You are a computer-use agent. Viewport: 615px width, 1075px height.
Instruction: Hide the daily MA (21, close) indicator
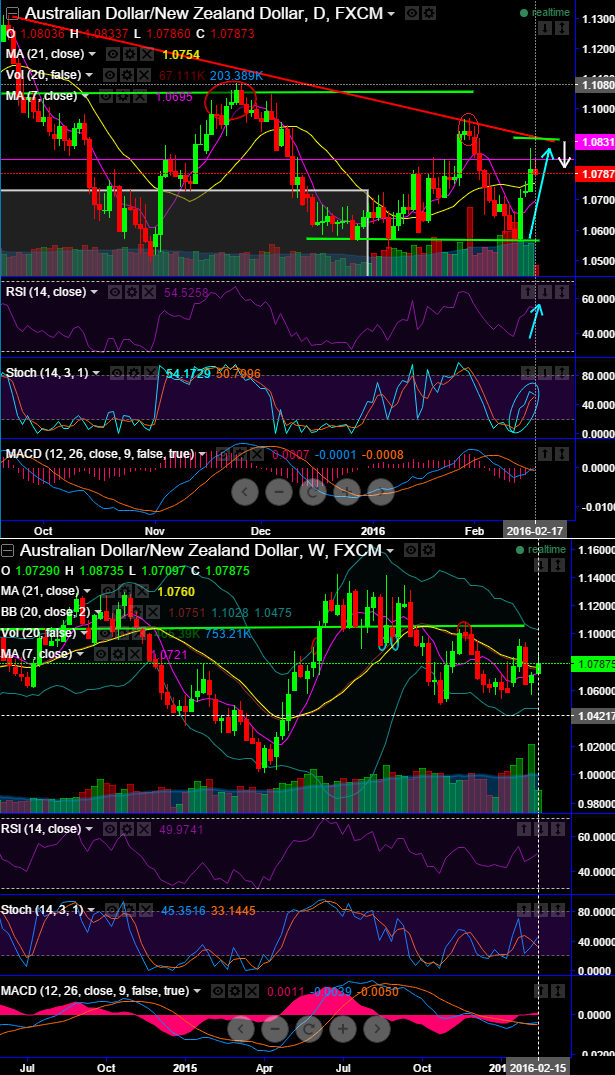tap(112, 53)
